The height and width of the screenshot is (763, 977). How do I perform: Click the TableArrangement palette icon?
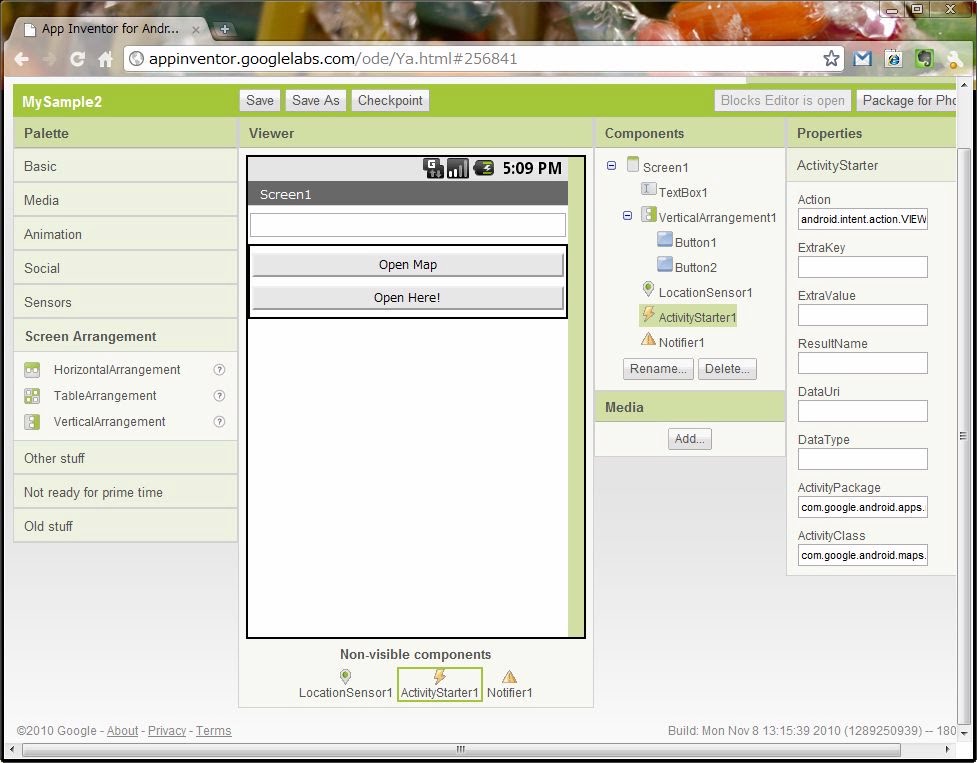point(32,396)
